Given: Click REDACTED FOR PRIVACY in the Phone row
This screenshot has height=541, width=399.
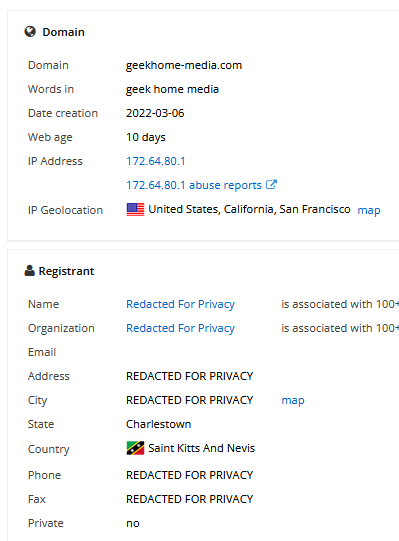Looking at the screenshot, I should pos(189,475).
